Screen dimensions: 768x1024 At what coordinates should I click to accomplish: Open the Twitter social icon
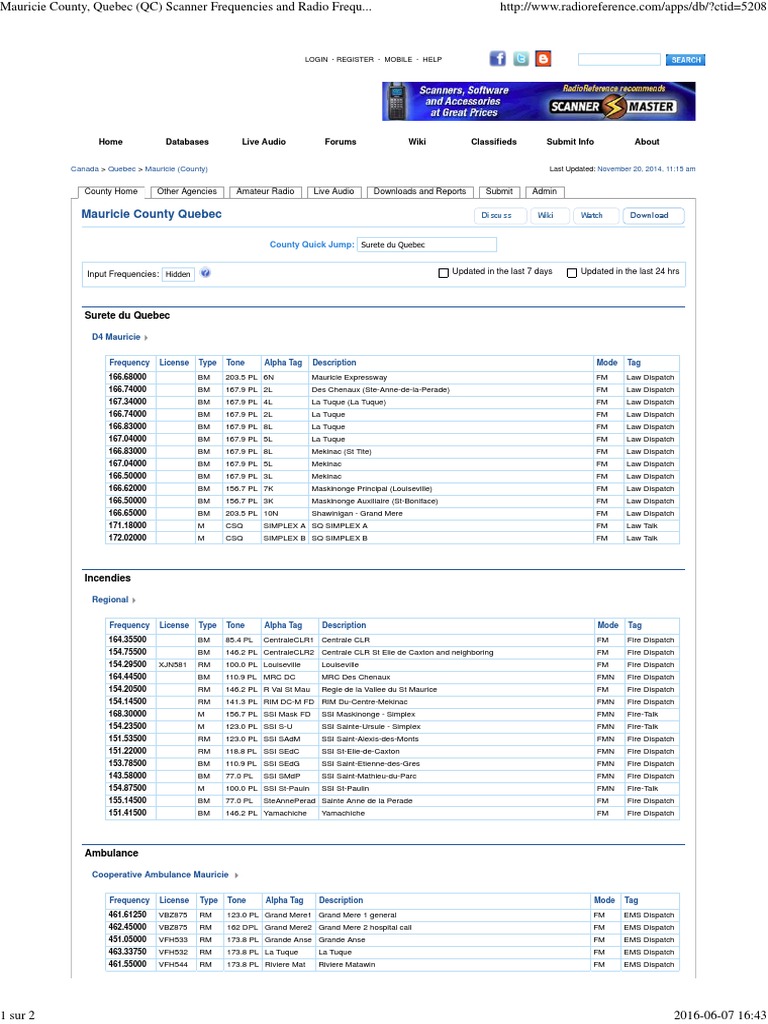point(520,59)
